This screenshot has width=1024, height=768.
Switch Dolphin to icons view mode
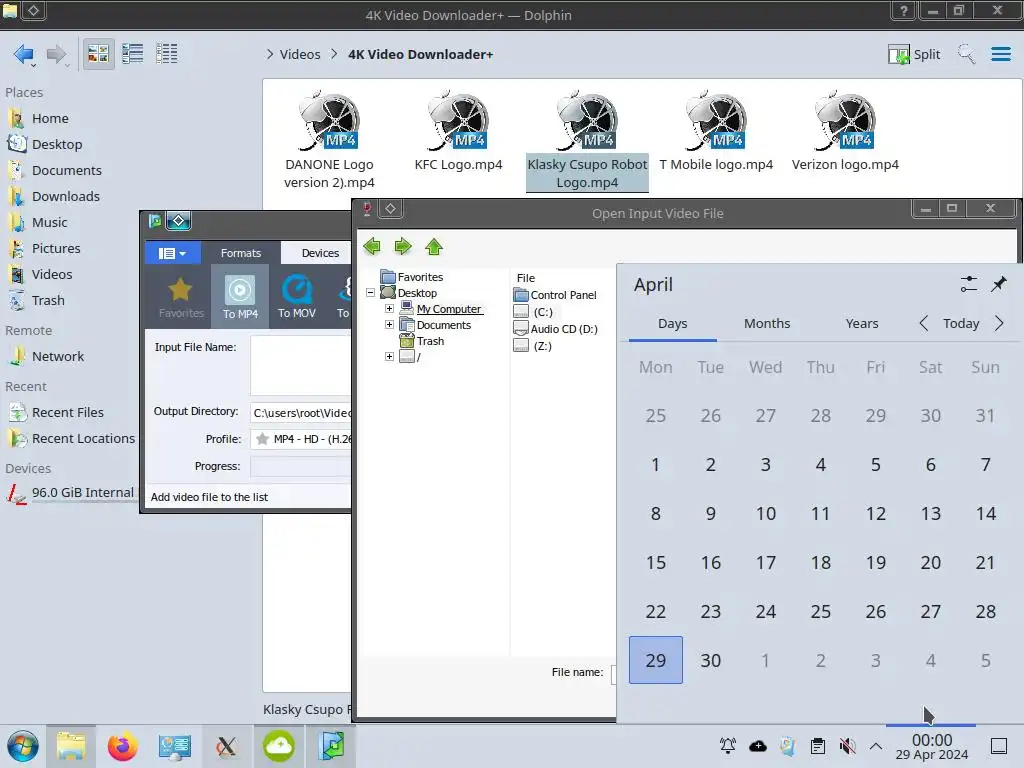point(98,54)
